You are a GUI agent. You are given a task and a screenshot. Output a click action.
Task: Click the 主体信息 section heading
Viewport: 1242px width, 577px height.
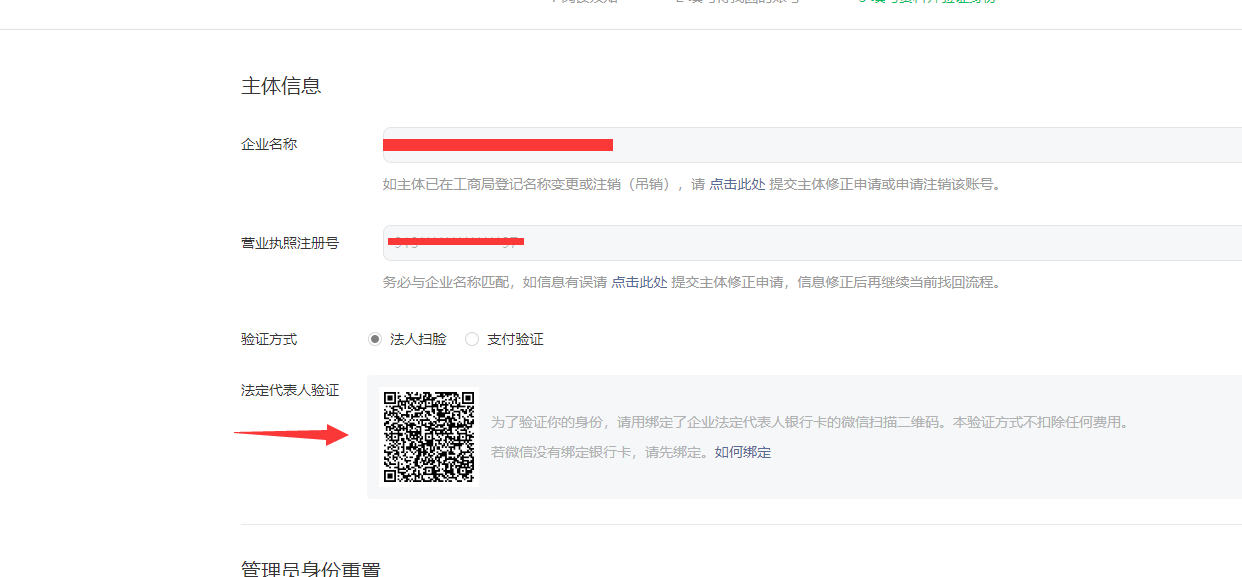281,86
